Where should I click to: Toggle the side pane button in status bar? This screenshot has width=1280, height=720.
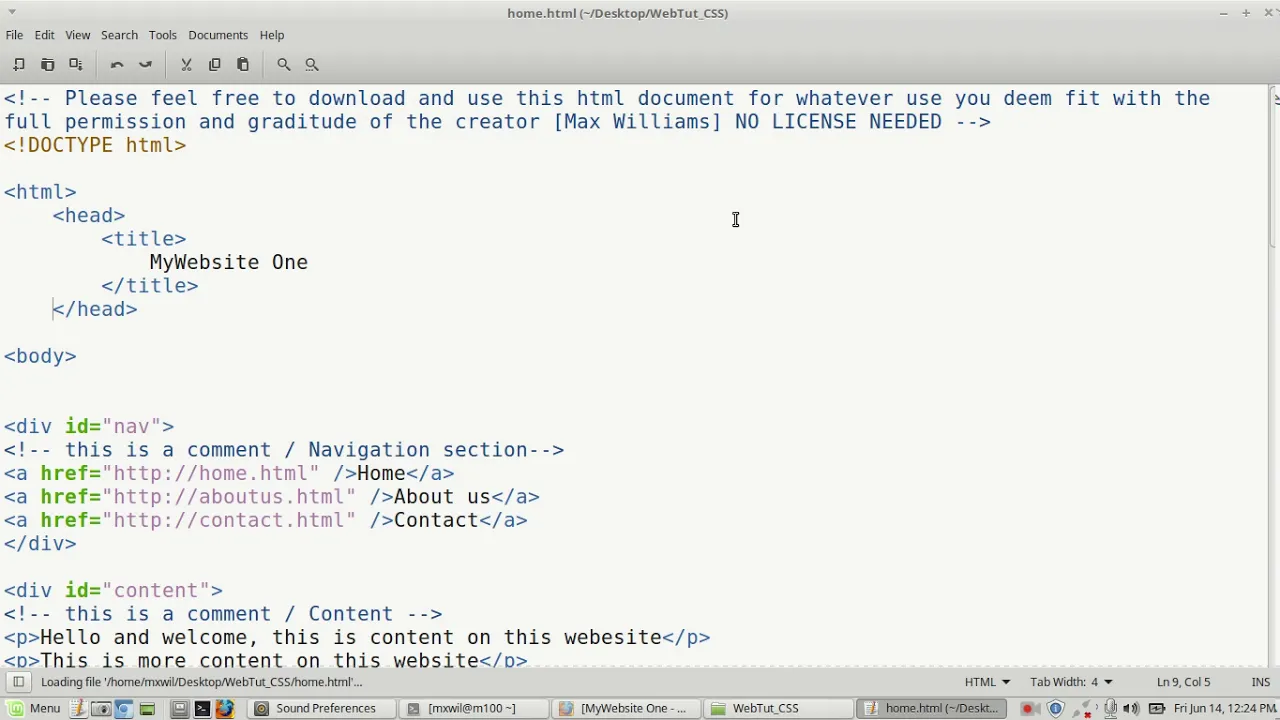(x=18, y=682)
